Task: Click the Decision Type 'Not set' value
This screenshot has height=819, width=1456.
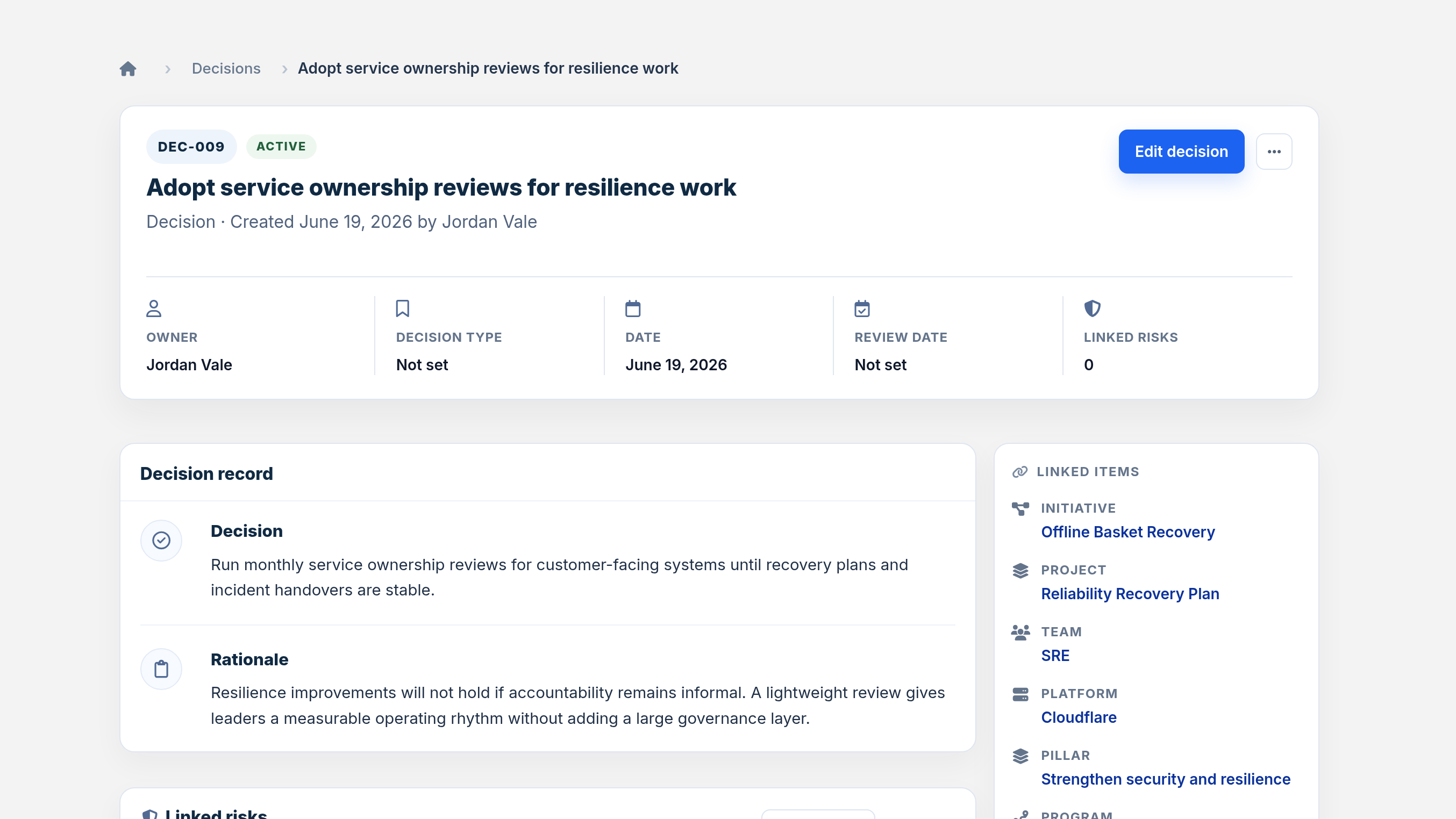Action: [x=422, y=365]
